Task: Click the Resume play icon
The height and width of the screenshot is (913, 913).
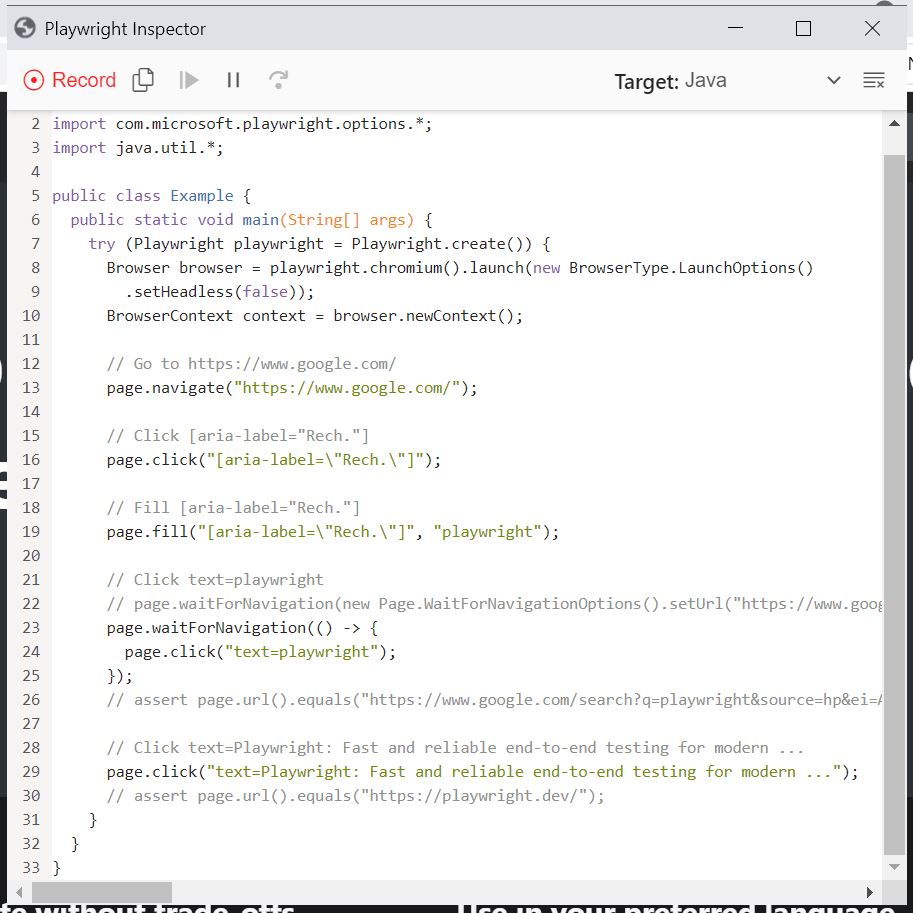Action: click(x=189, y=80)
